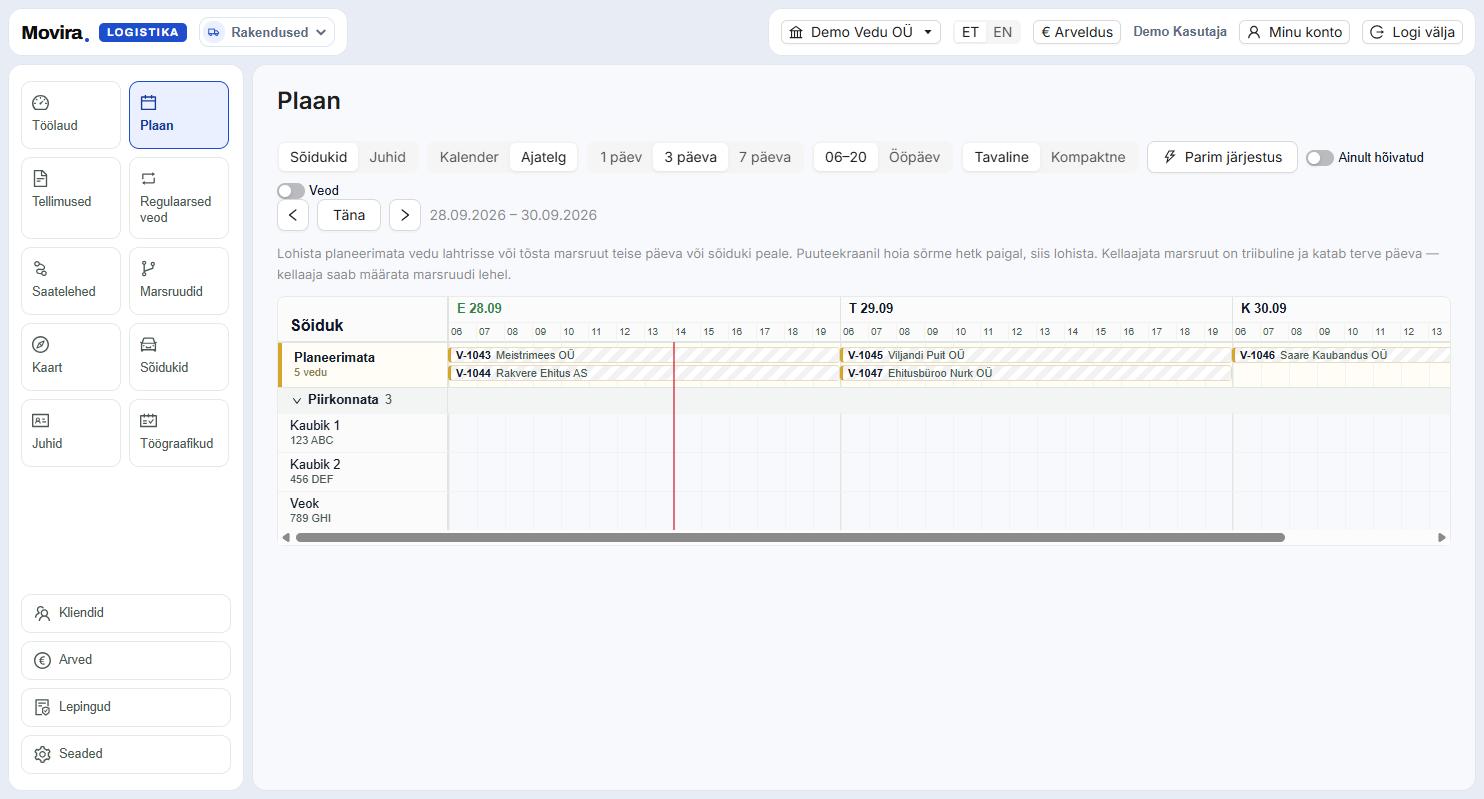The image size is (1484, 799).
Task: Select the Kaubik 2 vehicle row
Action: tap(363, 472)
